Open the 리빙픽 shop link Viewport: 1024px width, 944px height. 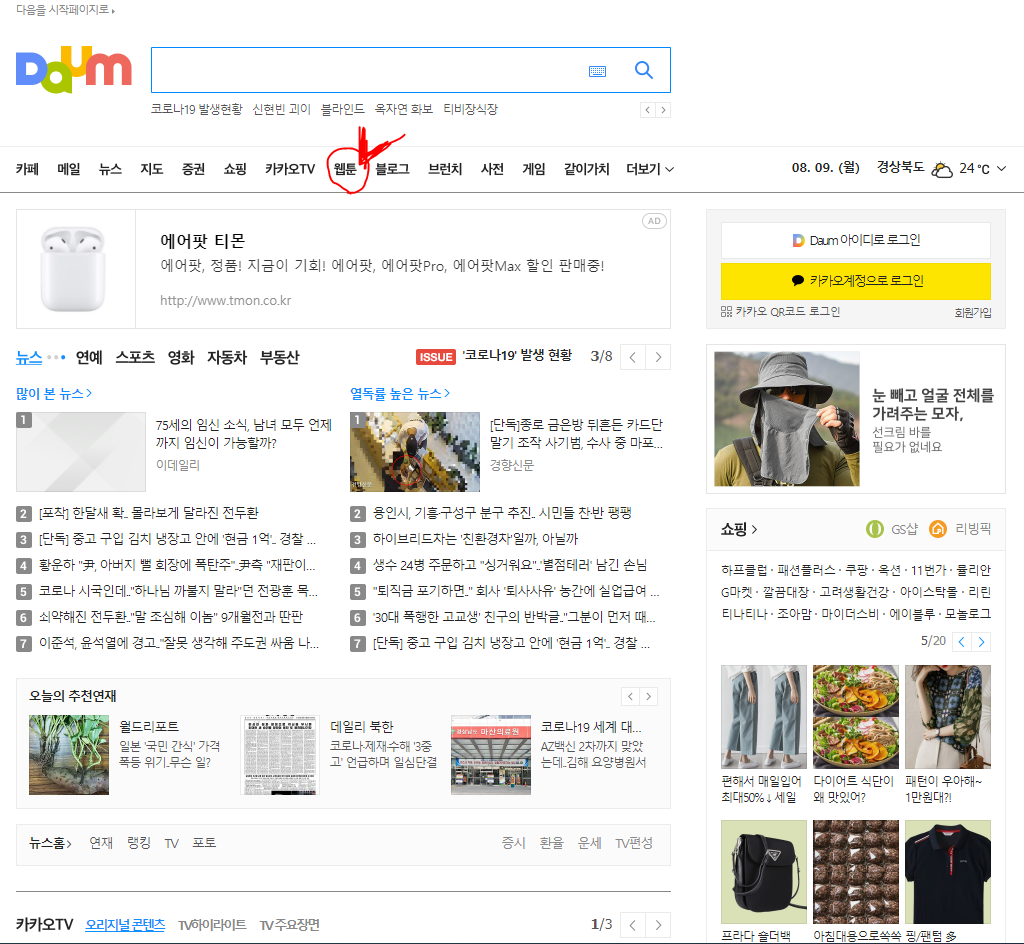(960, 529)
